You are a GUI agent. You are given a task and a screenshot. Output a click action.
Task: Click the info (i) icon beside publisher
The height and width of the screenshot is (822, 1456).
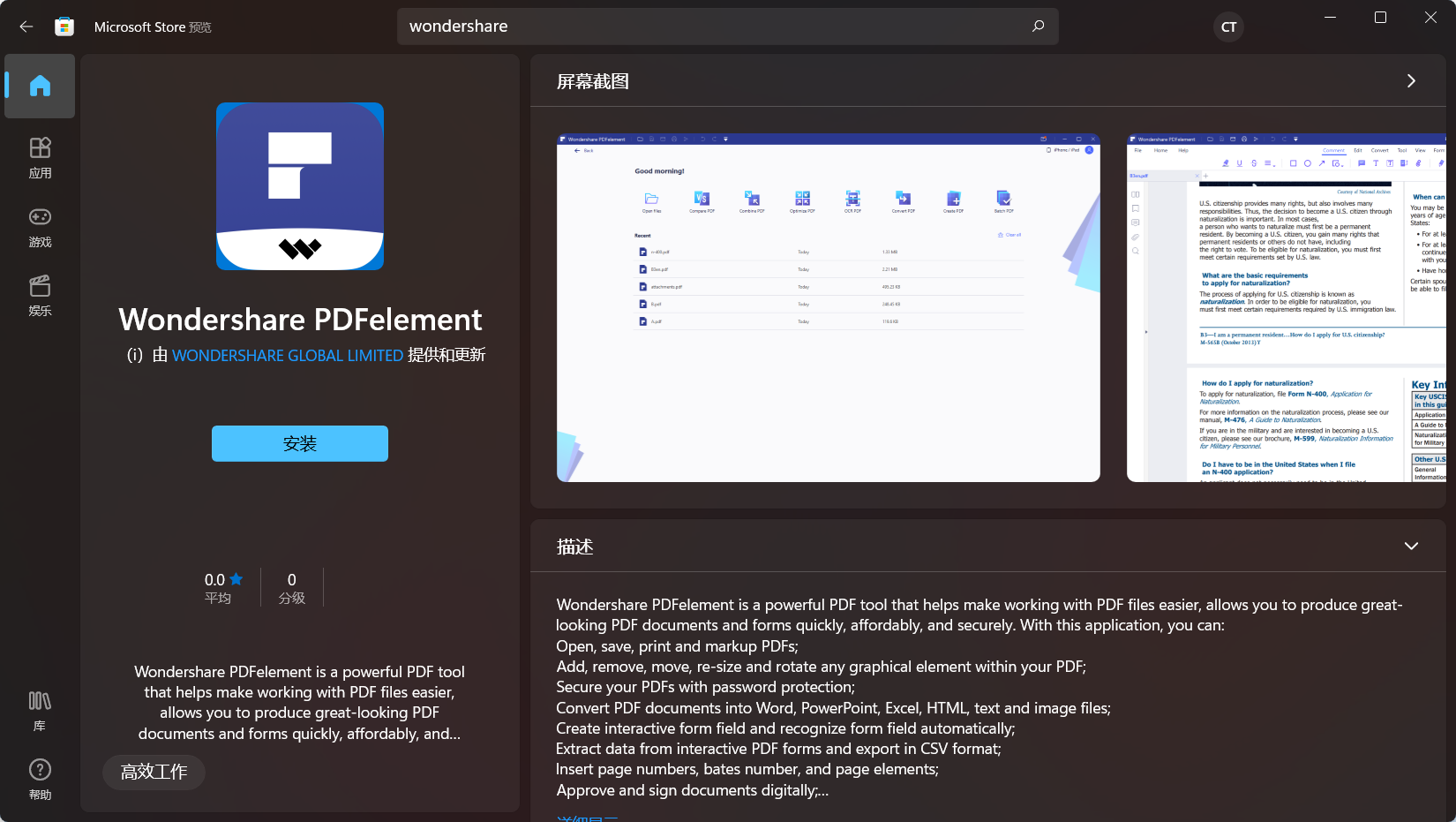click(135, 355)
